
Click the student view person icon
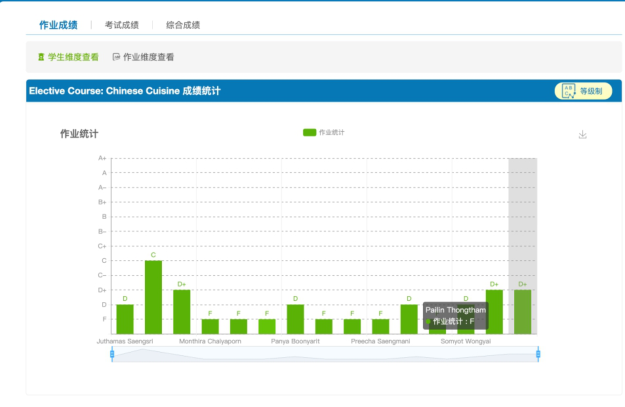[41, 57]
